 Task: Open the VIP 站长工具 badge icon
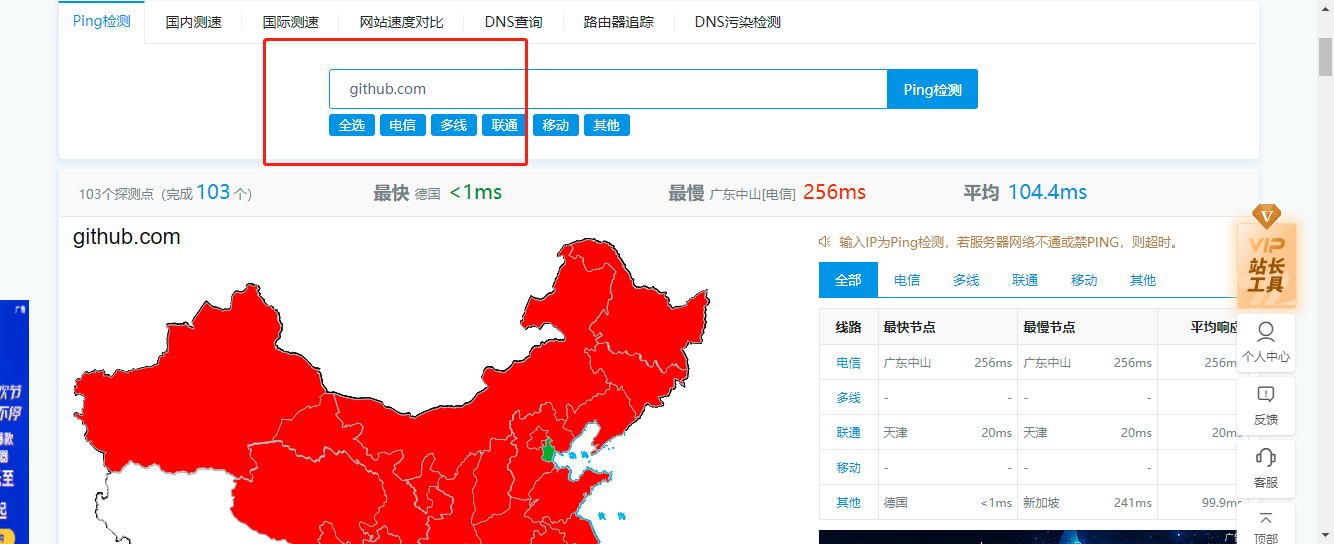tap(1266, 258)
